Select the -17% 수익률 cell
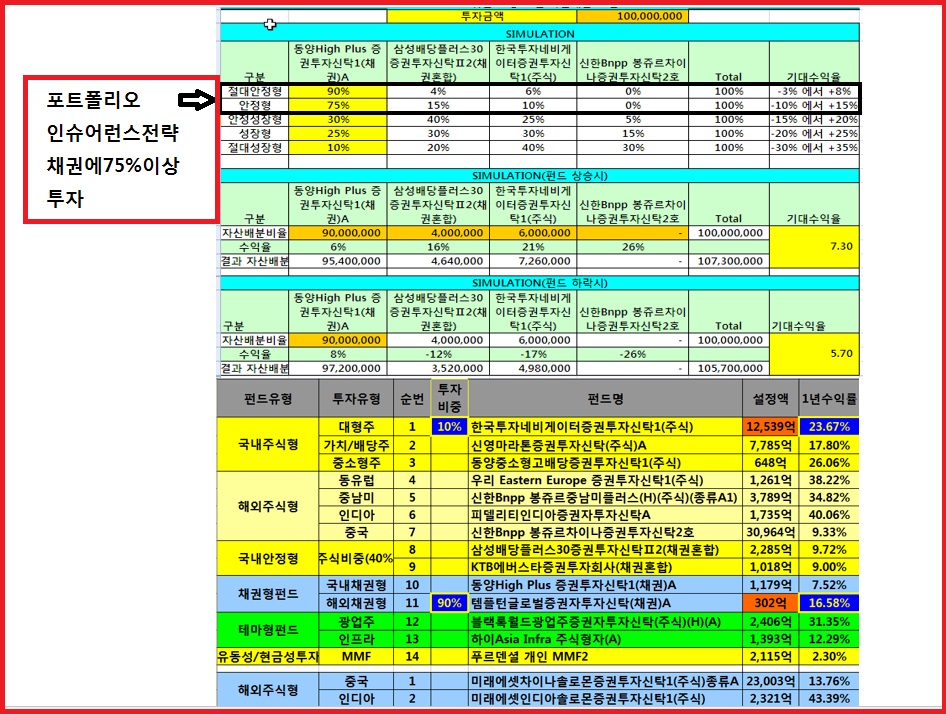 point(533,354)
